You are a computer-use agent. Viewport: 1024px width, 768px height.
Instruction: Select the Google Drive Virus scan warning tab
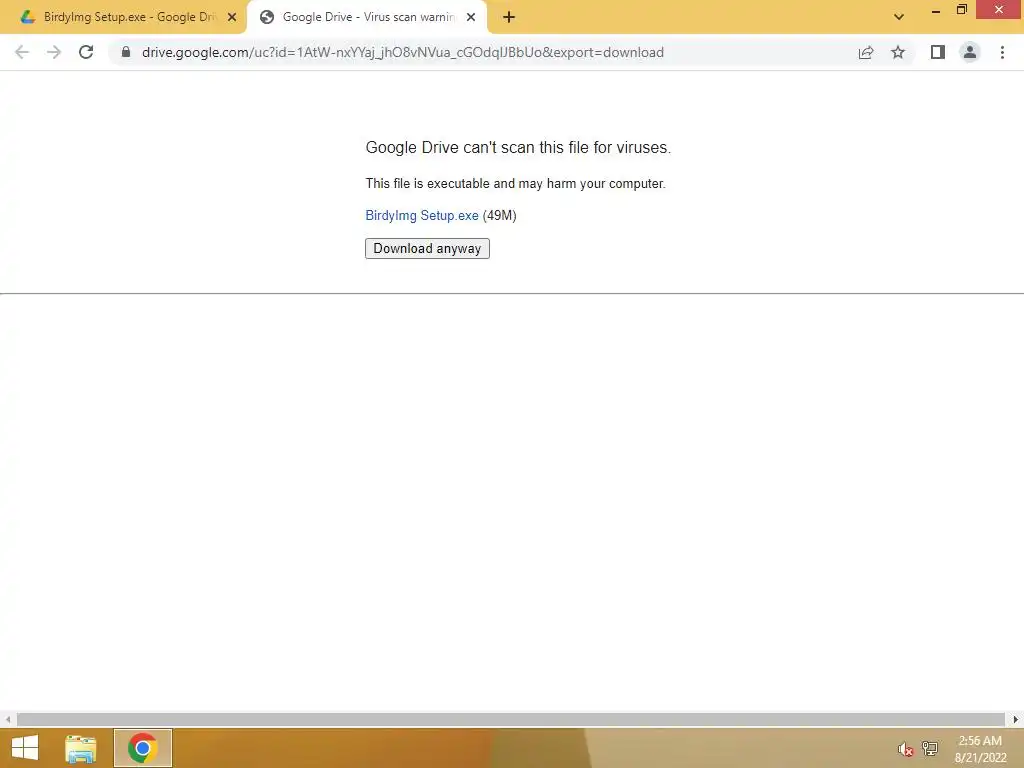tap(367, 17)
